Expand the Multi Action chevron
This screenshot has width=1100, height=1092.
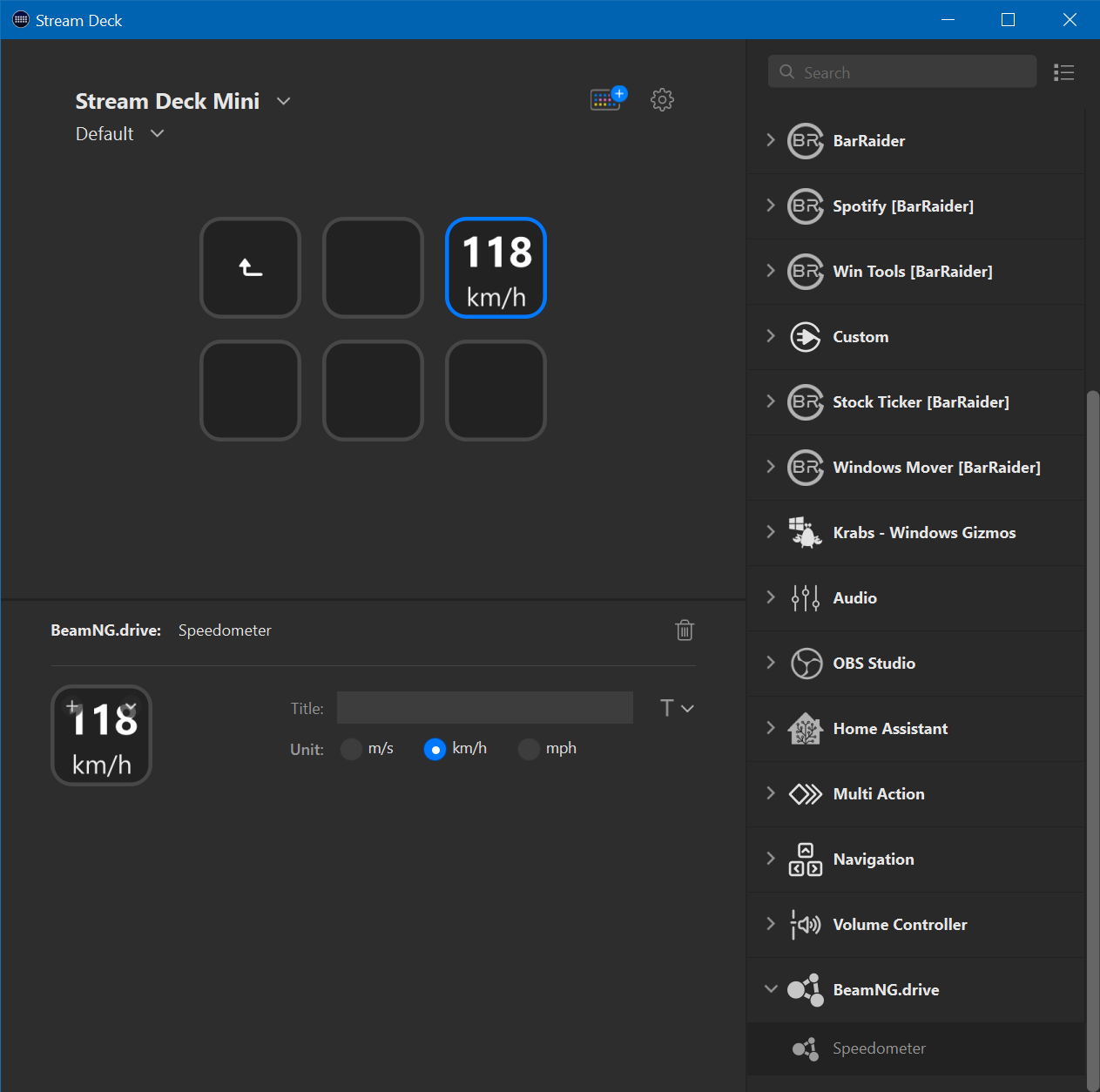pyautogui.click(x=771, y=793)
